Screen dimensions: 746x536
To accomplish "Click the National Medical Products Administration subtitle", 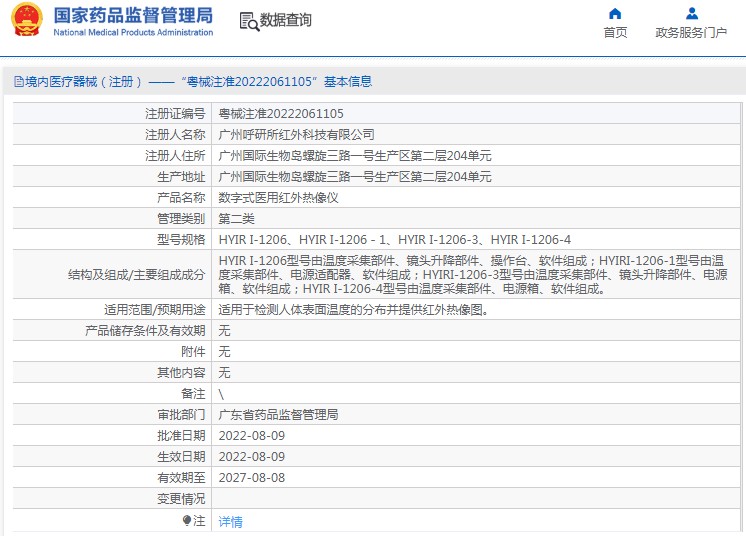I will coord(132,33).
